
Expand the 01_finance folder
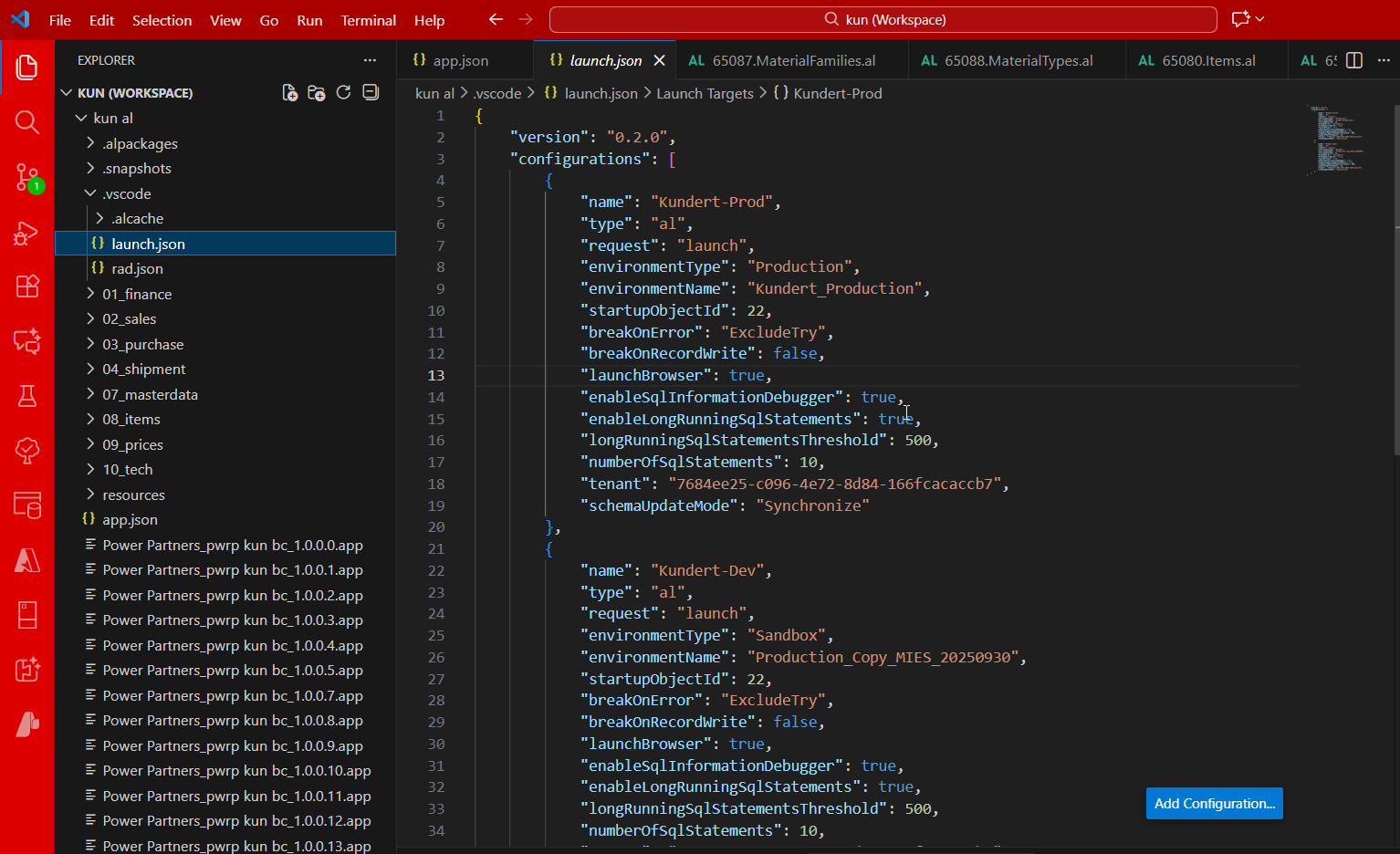click(90, 294)
